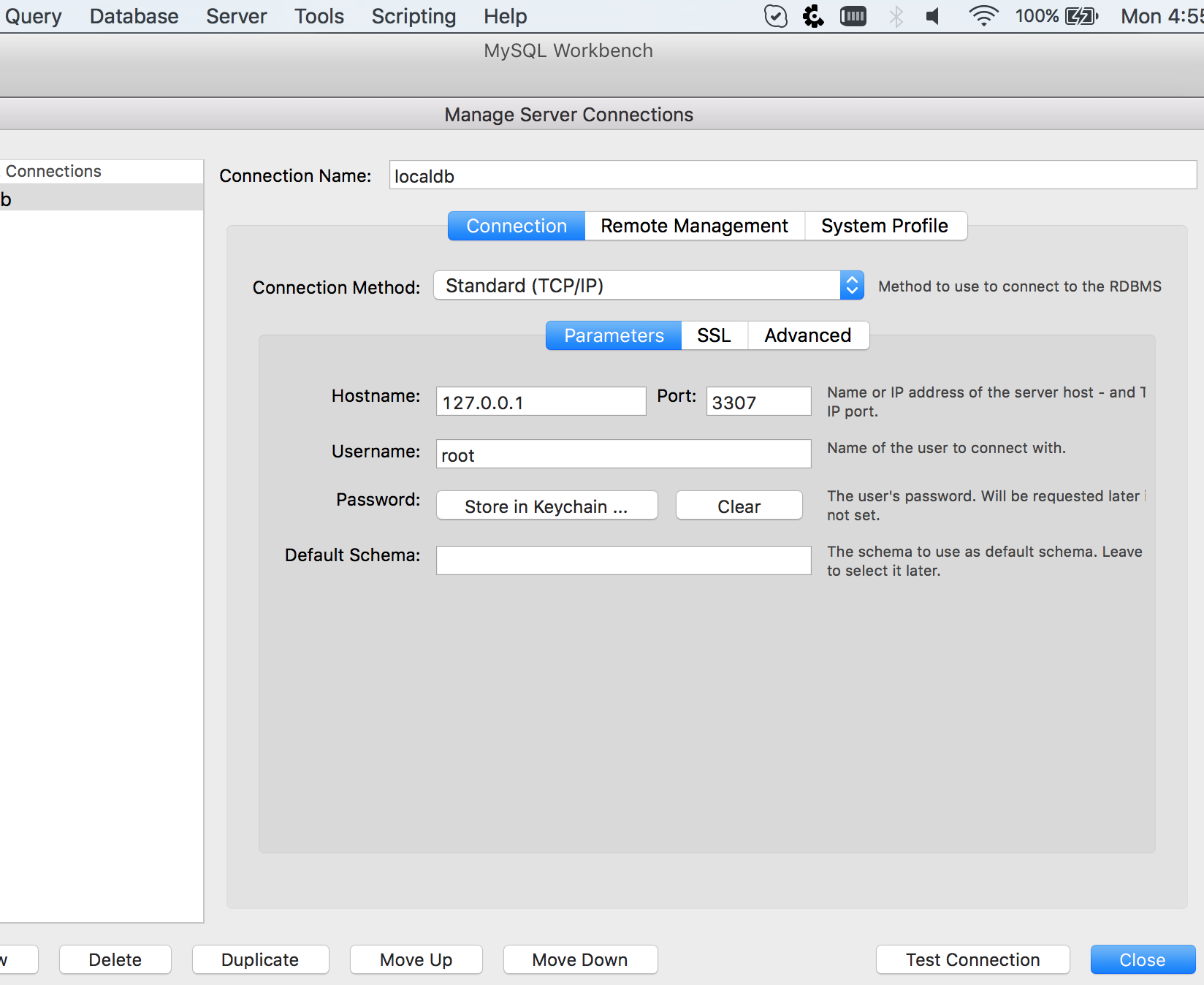Switch to the System Profile tab
The image size is (1204, 985).
[x=885, y=226]
